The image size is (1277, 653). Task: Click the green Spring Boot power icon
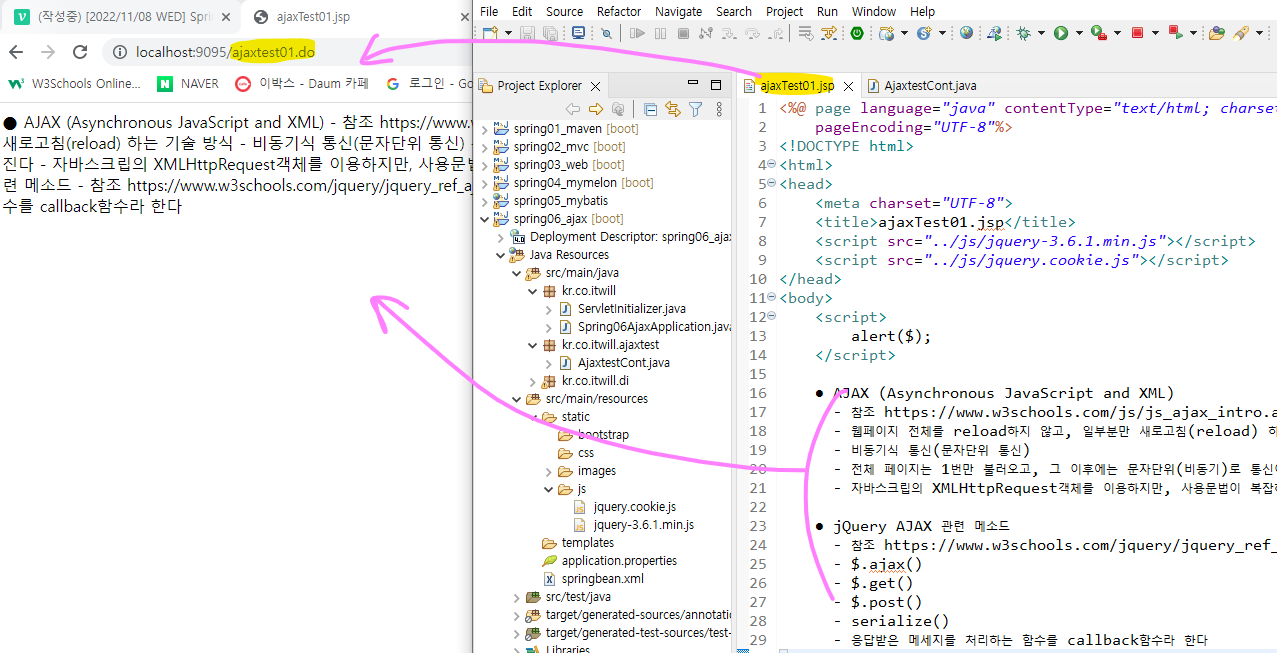point(857,33)
